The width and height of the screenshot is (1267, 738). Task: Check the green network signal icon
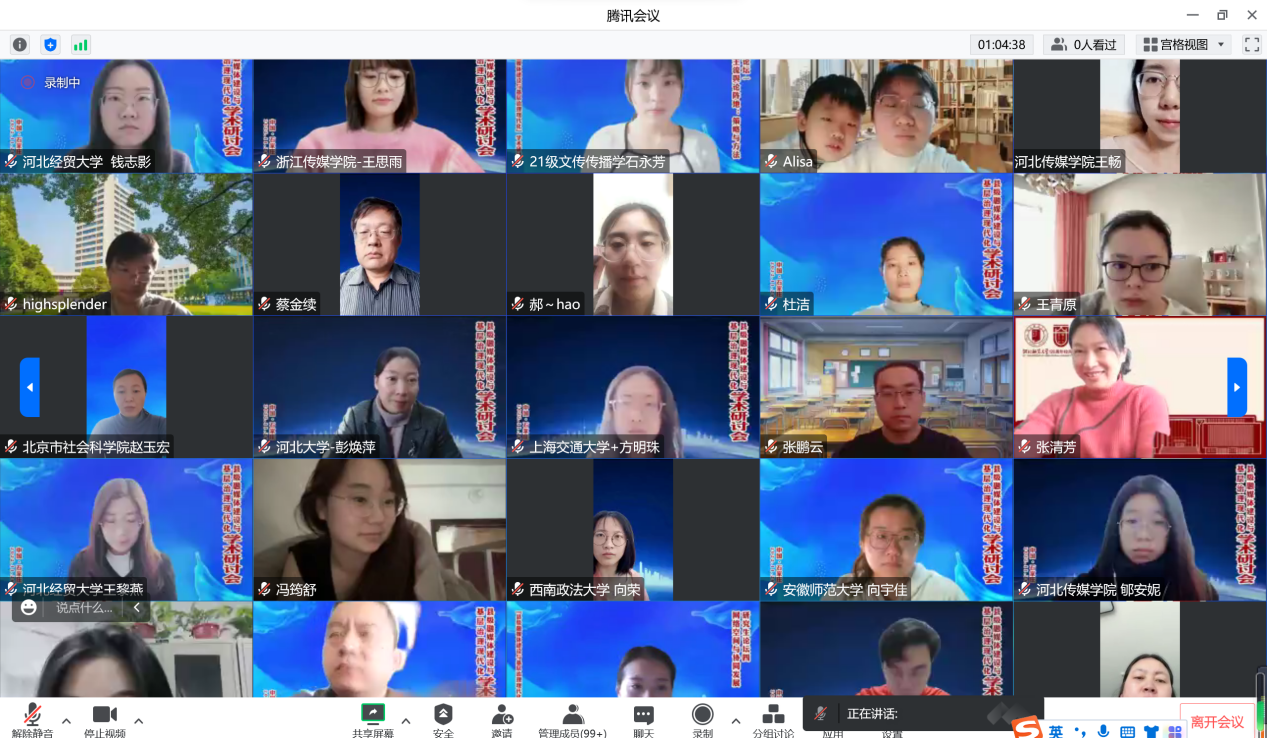coord(80,45)
